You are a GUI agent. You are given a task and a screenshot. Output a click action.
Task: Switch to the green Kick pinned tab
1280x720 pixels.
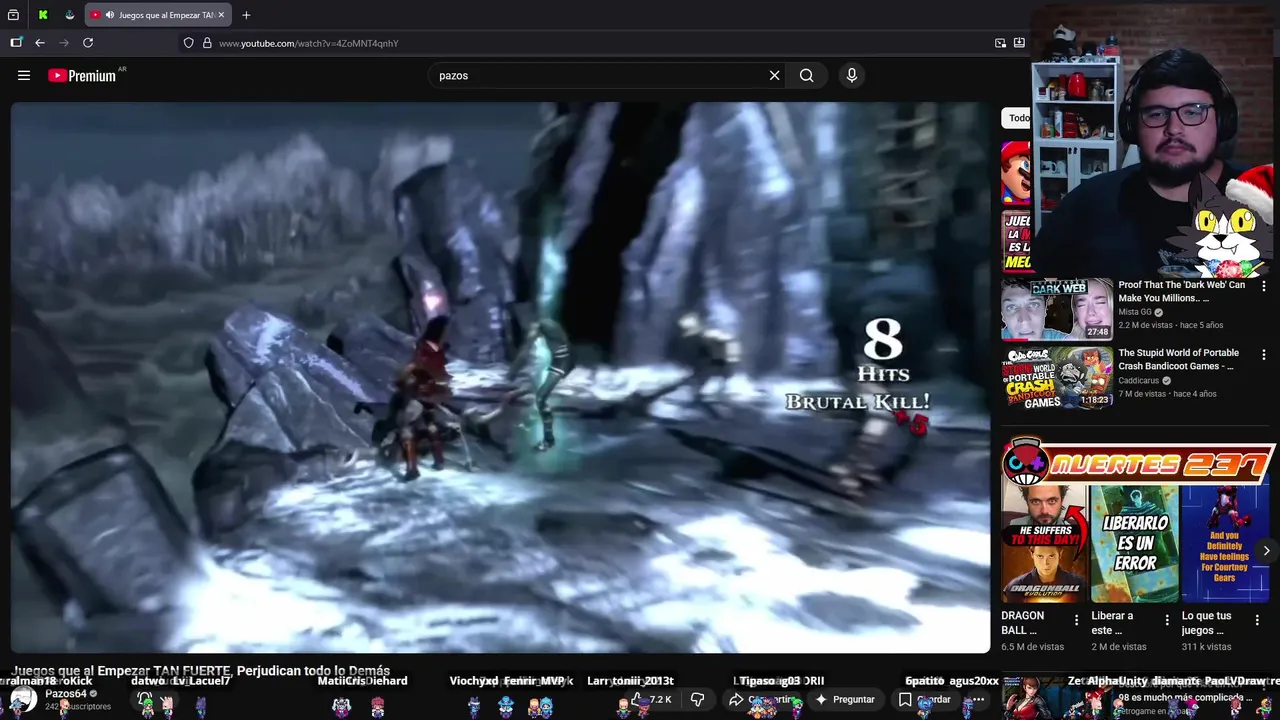(43, 15)
